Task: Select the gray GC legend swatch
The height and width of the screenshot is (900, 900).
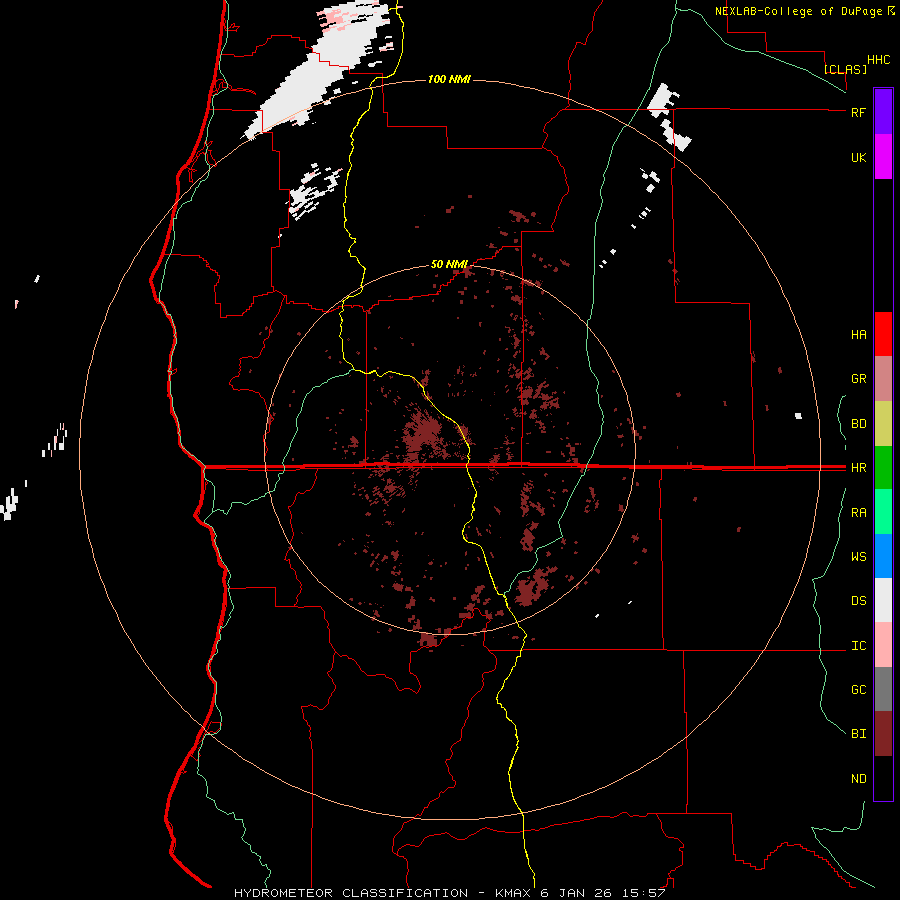Action: [x=883, y=689]
